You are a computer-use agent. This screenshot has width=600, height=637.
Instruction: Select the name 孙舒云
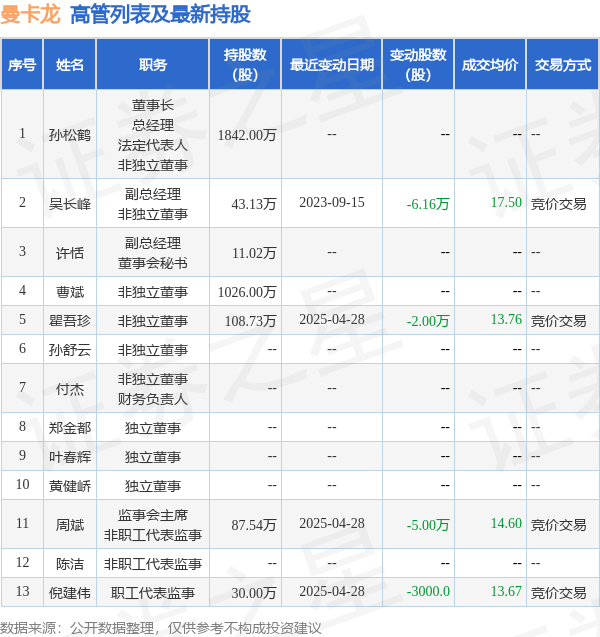[69, 349]
